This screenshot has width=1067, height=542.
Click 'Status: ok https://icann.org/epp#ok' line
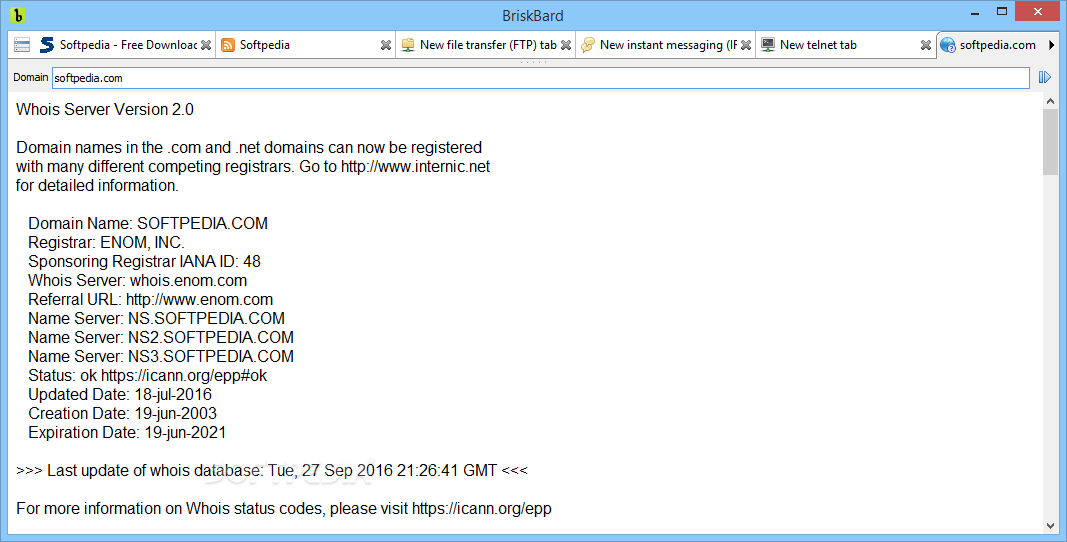[x=148, y=376]
